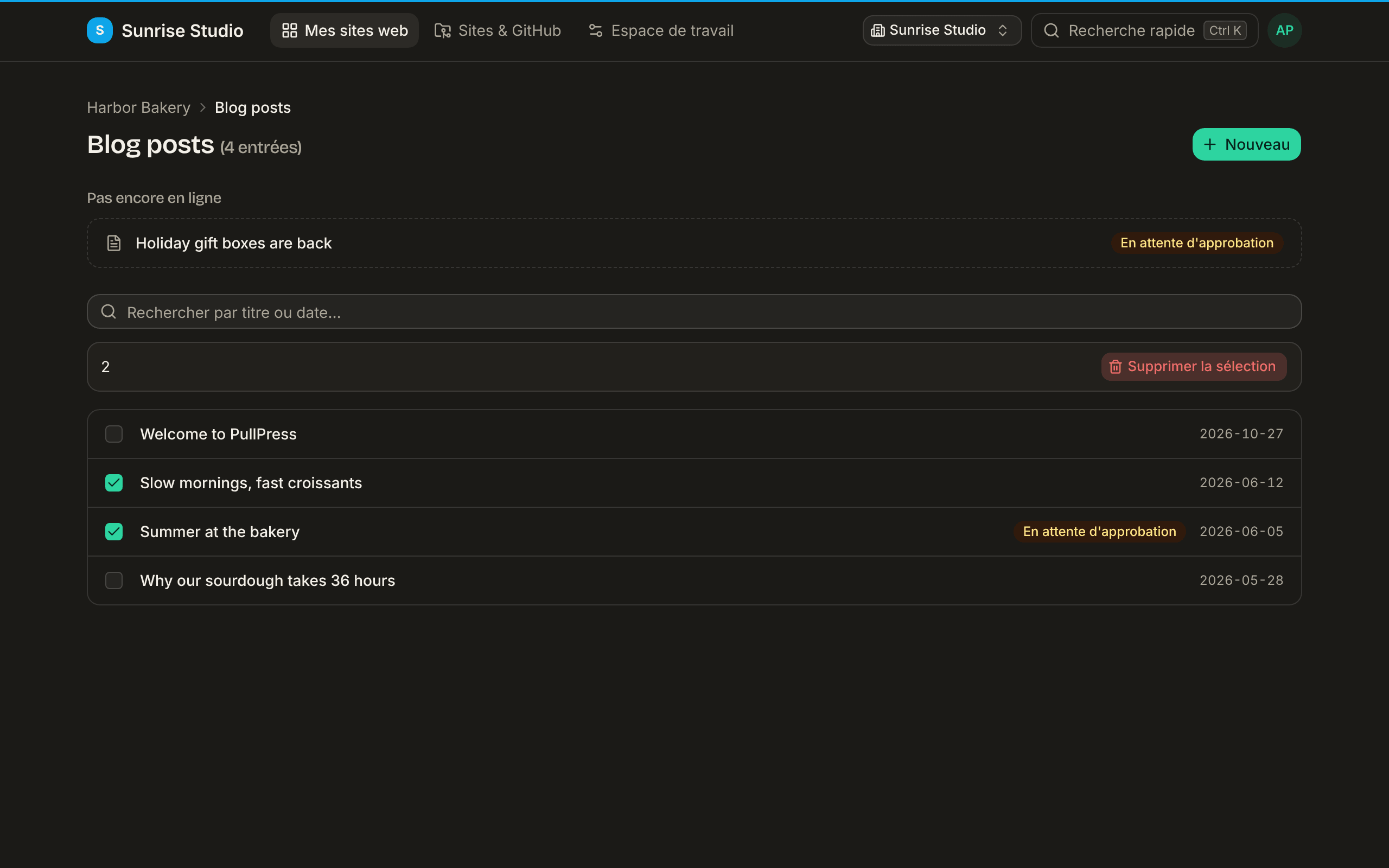
Task: Open Why our sourdough takes 36 hours entry
Action: [x=694, y=580]
